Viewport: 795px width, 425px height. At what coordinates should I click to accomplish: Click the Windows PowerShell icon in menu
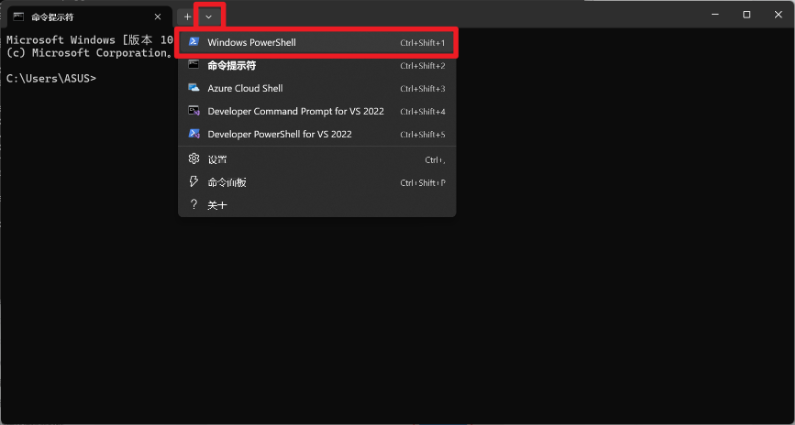click(194, 42)
